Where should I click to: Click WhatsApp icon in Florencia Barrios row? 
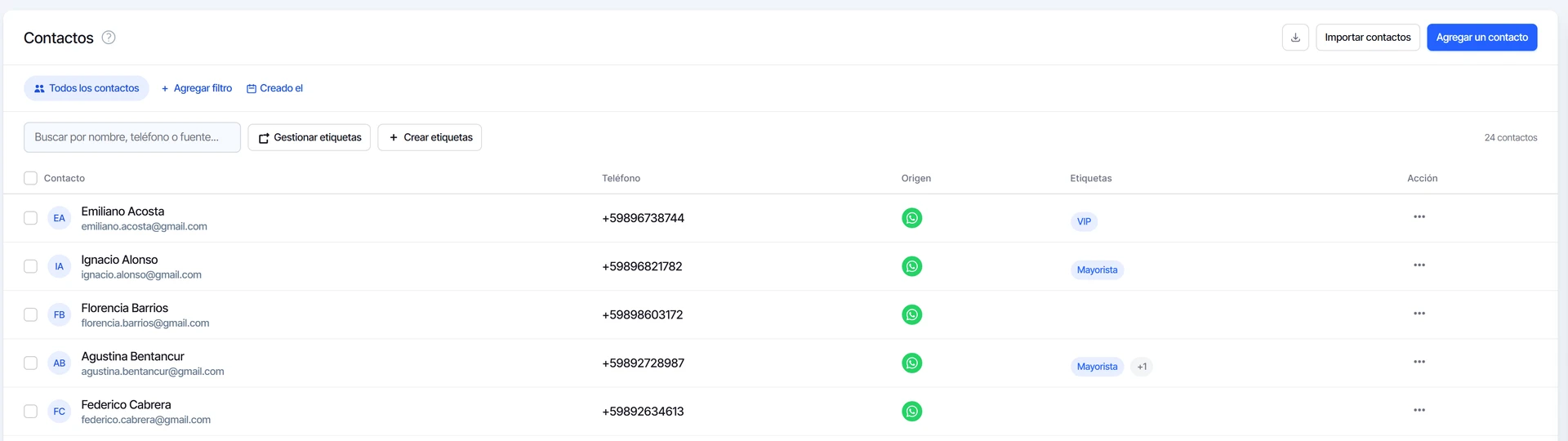[912, 314]
